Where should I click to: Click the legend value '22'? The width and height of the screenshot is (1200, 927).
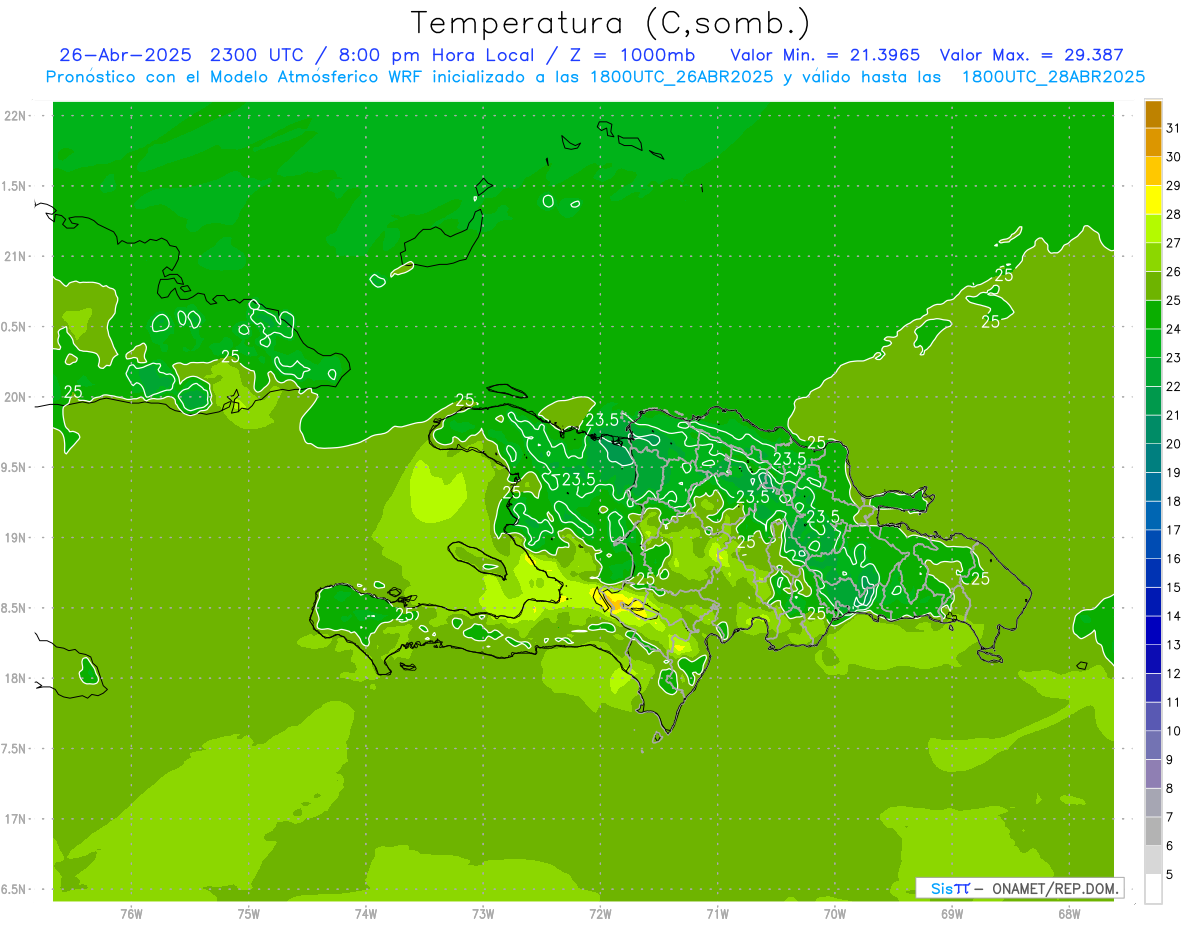point(1173,387)
